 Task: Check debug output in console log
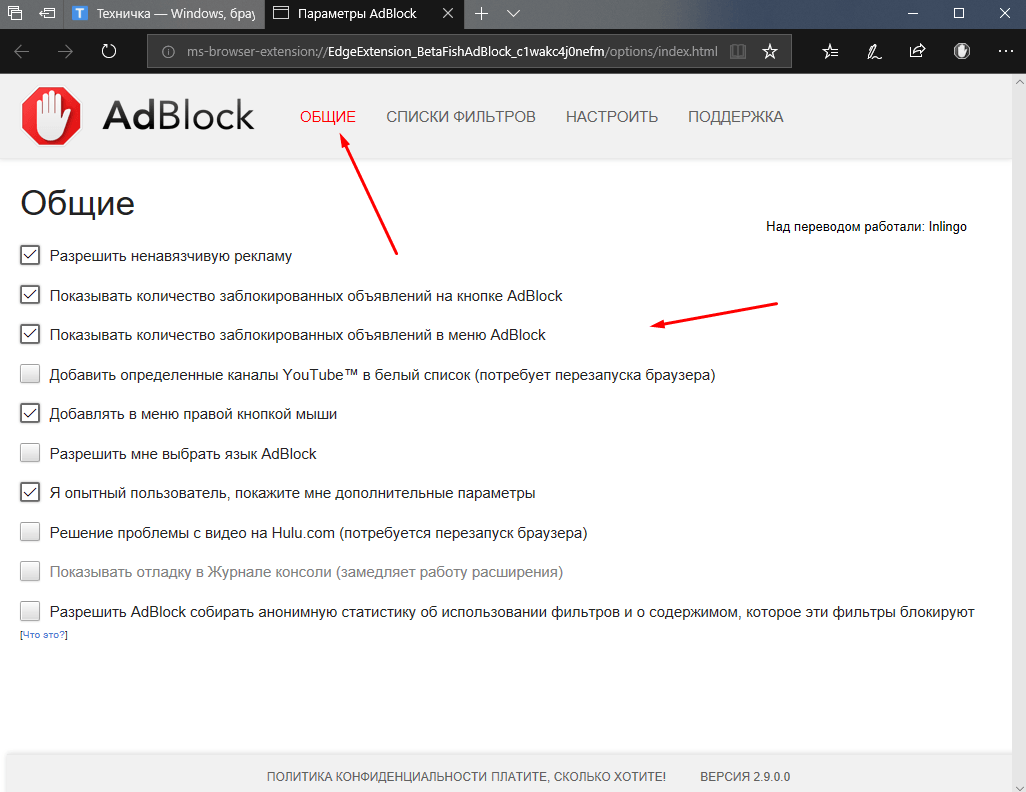coord(30,571)
